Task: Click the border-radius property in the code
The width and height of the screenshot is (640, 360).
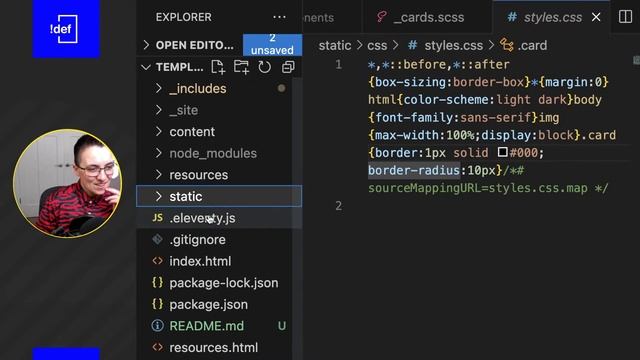Action: tap(413, 170)
